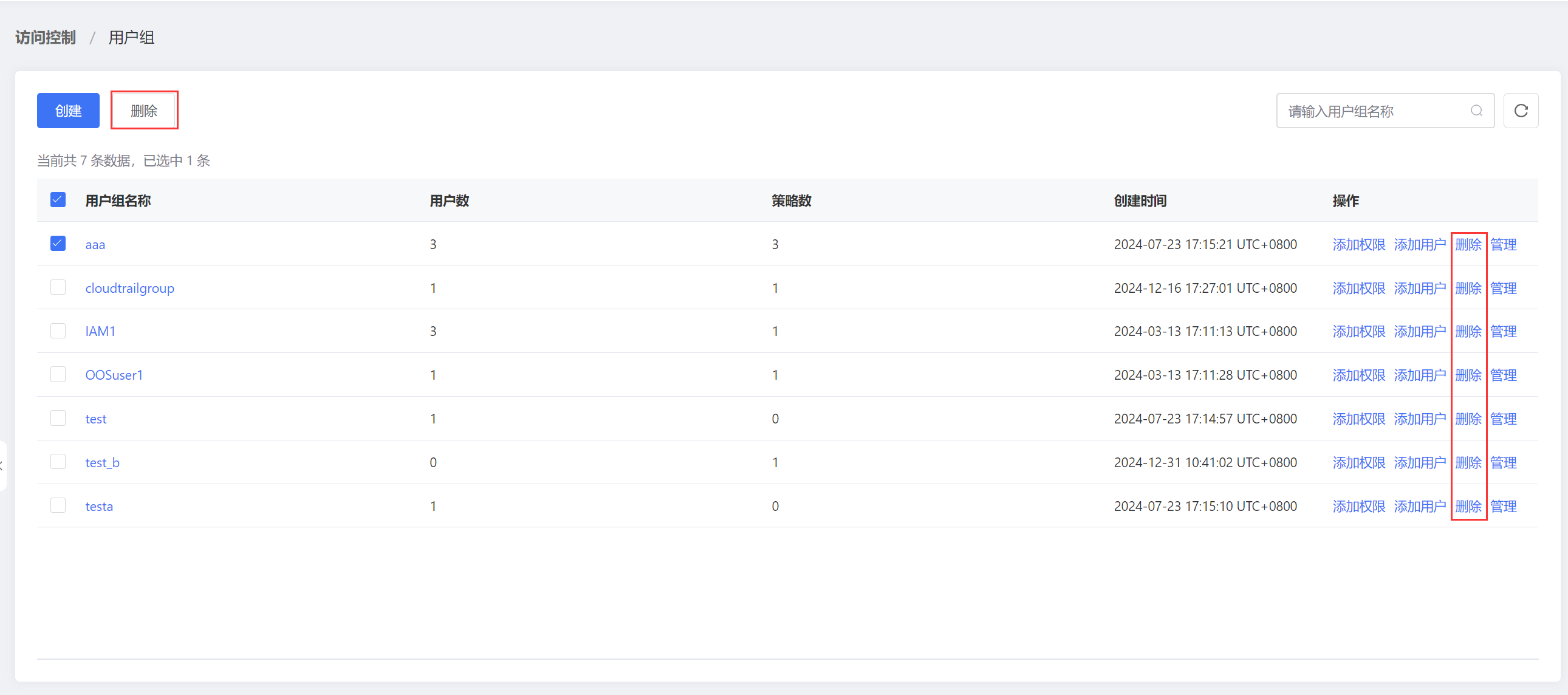Expand the collapsed left sidebar arrow
This screenshot has width=1568, height=695.
pyautogui.click(x=2, y=465)
